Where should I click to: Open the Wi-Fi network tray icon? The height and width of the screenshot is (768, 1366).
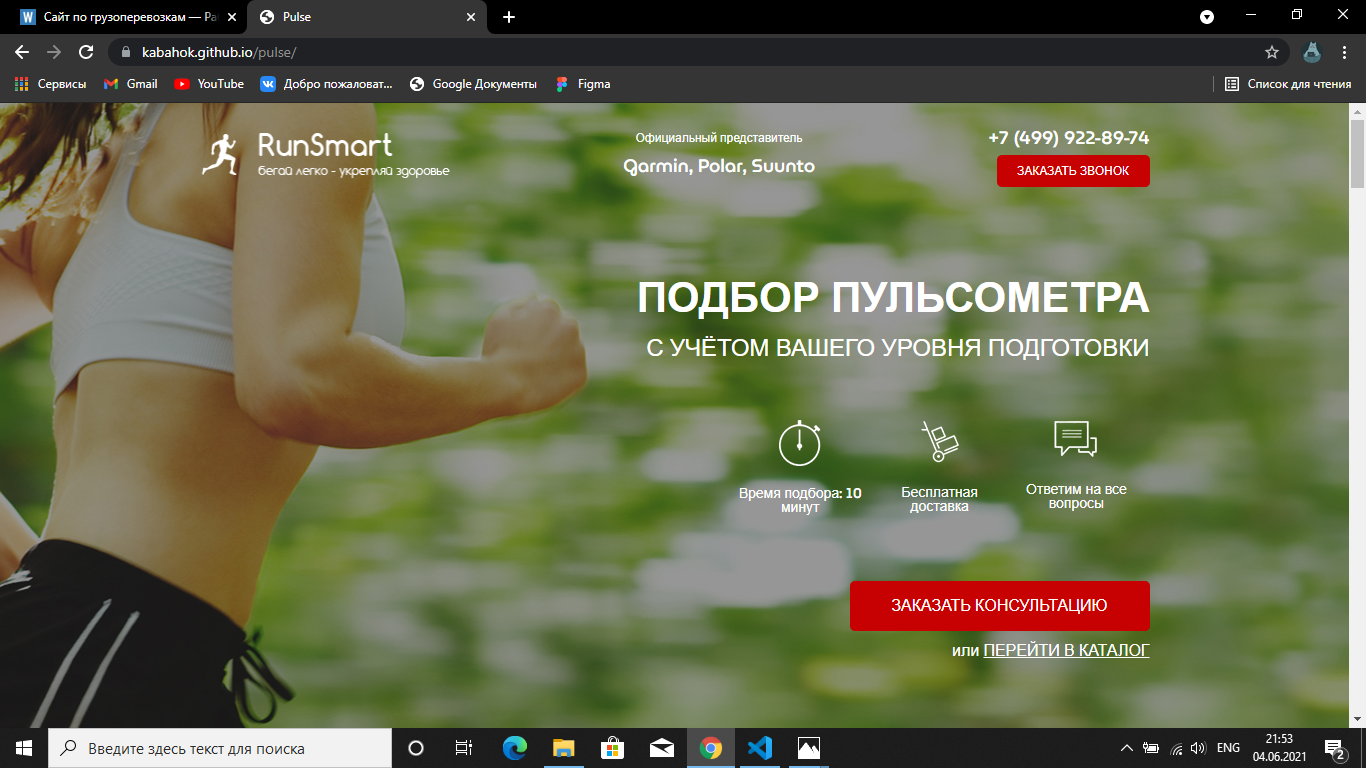(x=1176, y=748)
